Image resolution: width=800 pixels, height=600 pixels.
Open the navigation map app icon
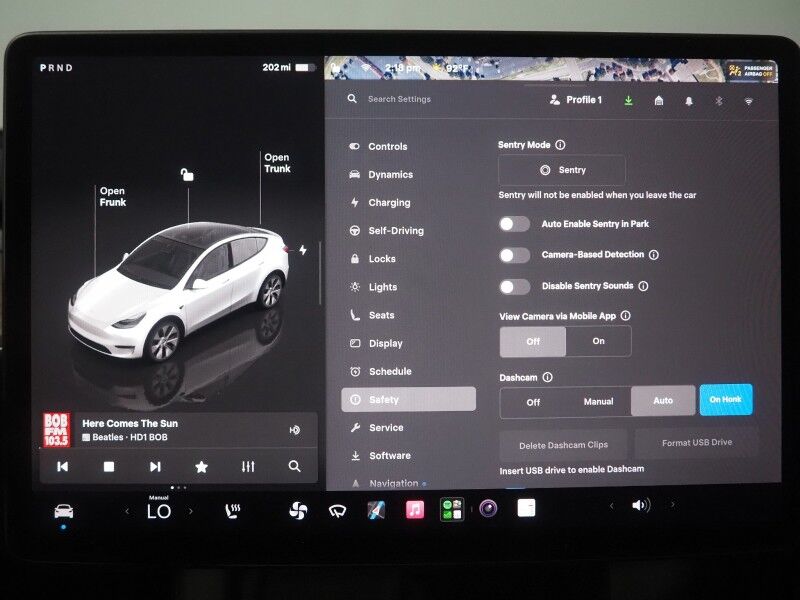(x=377, y=510)
